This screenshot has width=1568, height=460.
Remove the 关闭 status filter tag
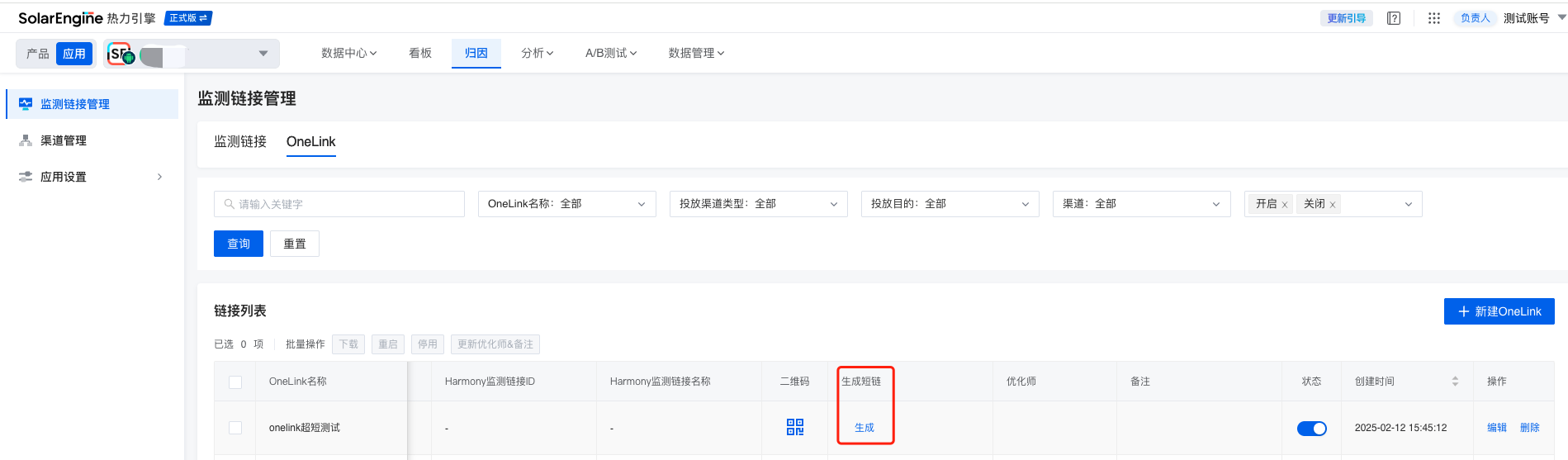1333,205
